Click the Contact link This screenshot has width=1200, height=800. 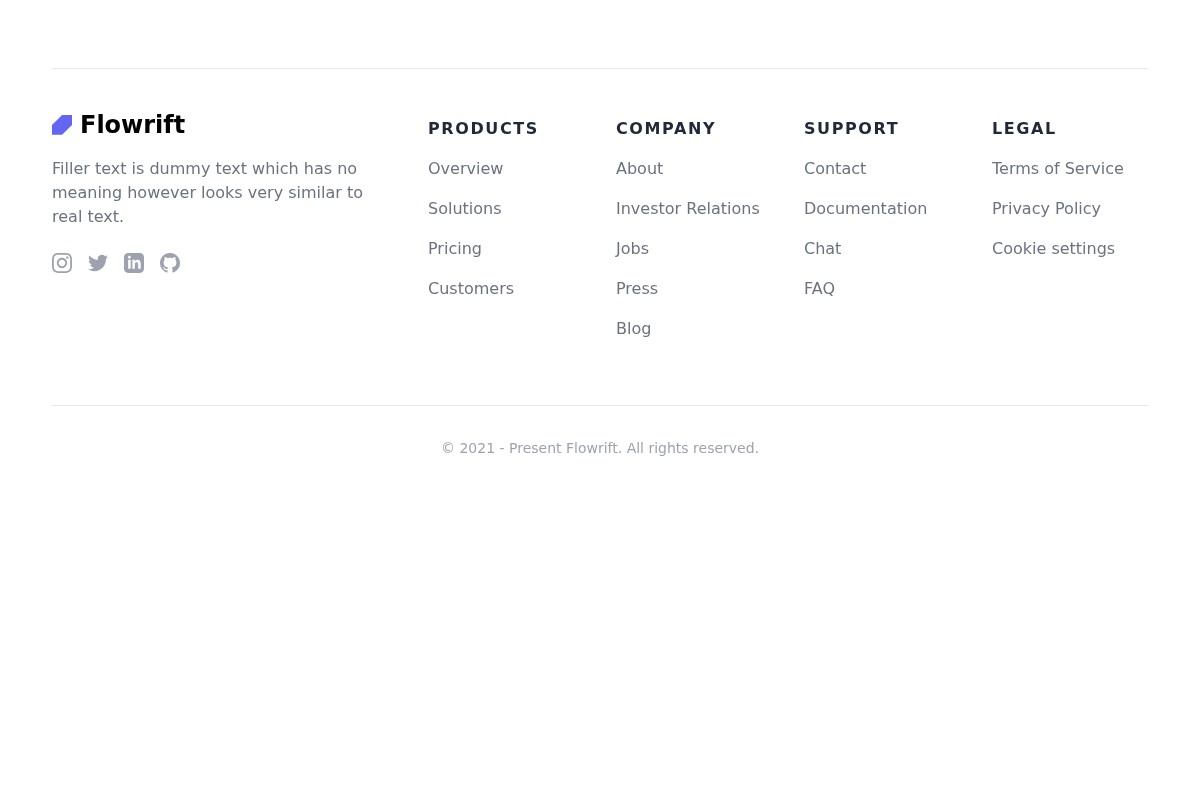tap(834, 168)
